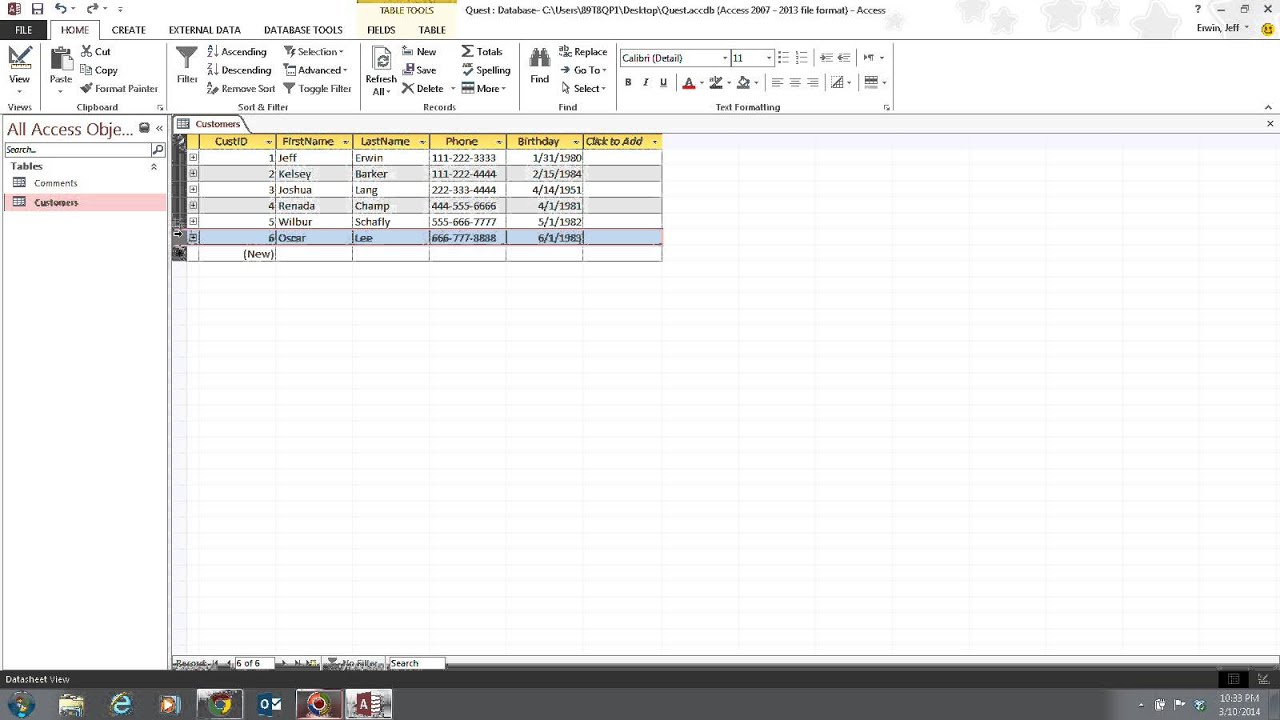Click the Copy command
Image resolution: width=1280 pixels, height=720 pixels.
click(99, 70)
